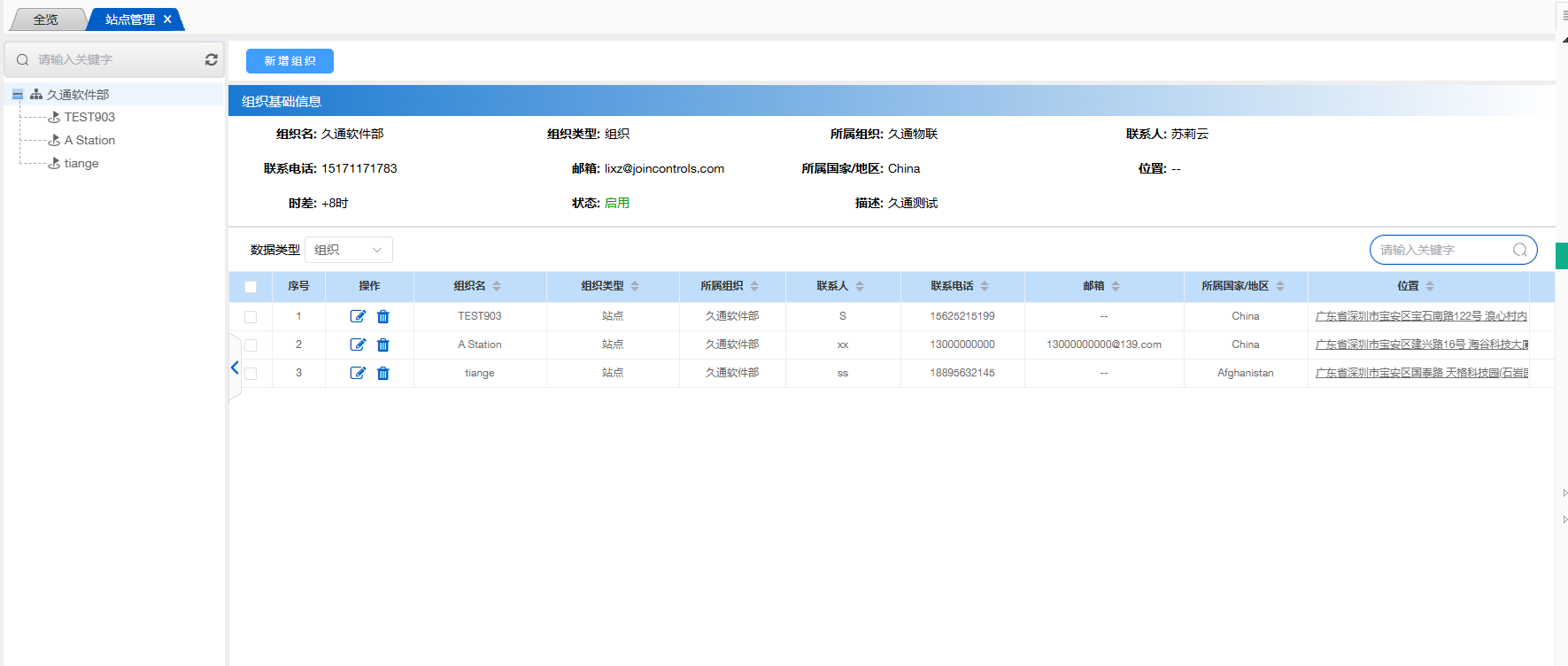Sort by 联系人 column
Image resolution: width=1568 pixels, height=666 pixels.
click(x=860, y=286)
